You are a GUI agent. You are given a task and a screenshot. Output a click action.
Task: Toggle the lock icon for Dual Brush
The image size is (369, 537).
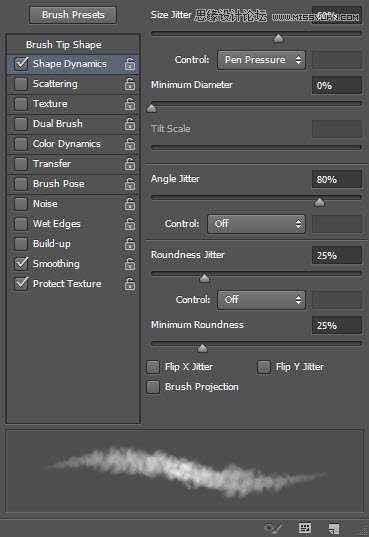tap(130, 124)
